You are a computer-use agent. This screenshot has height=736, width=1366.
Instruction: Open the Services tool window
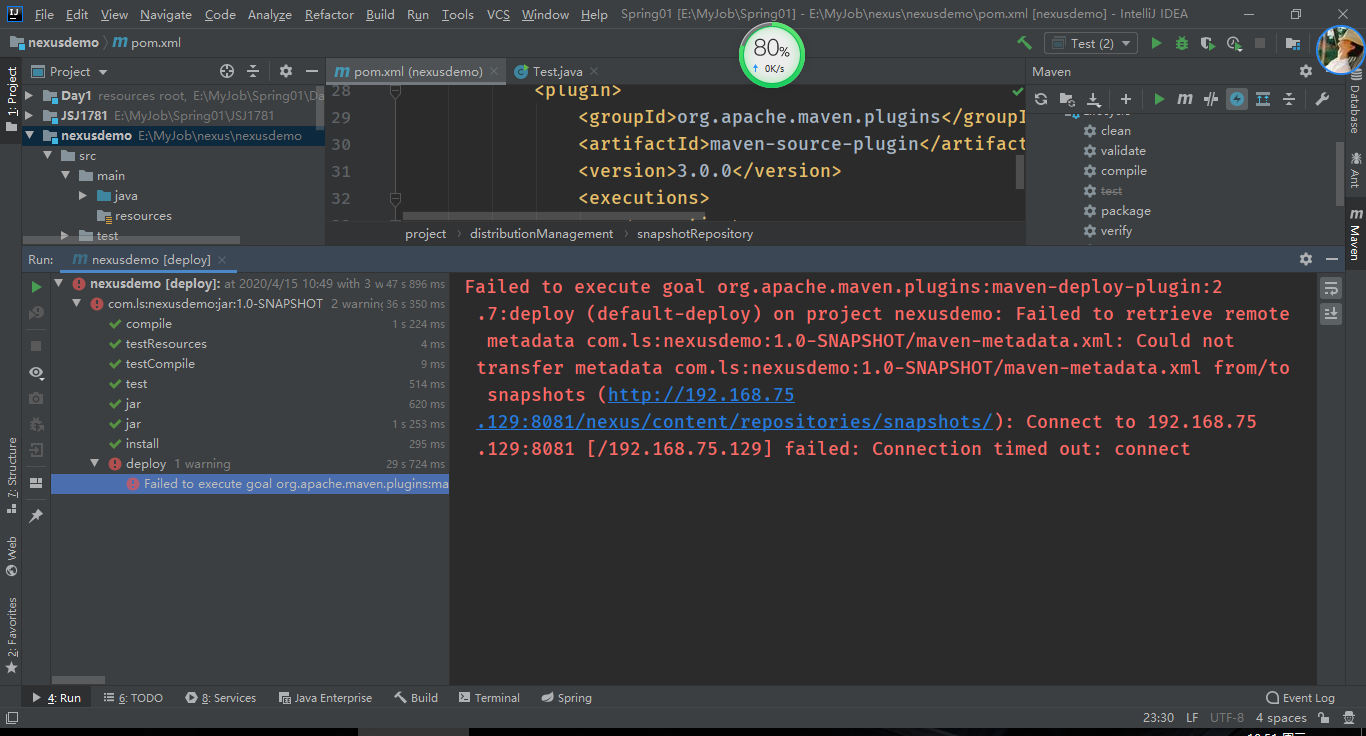220,698
